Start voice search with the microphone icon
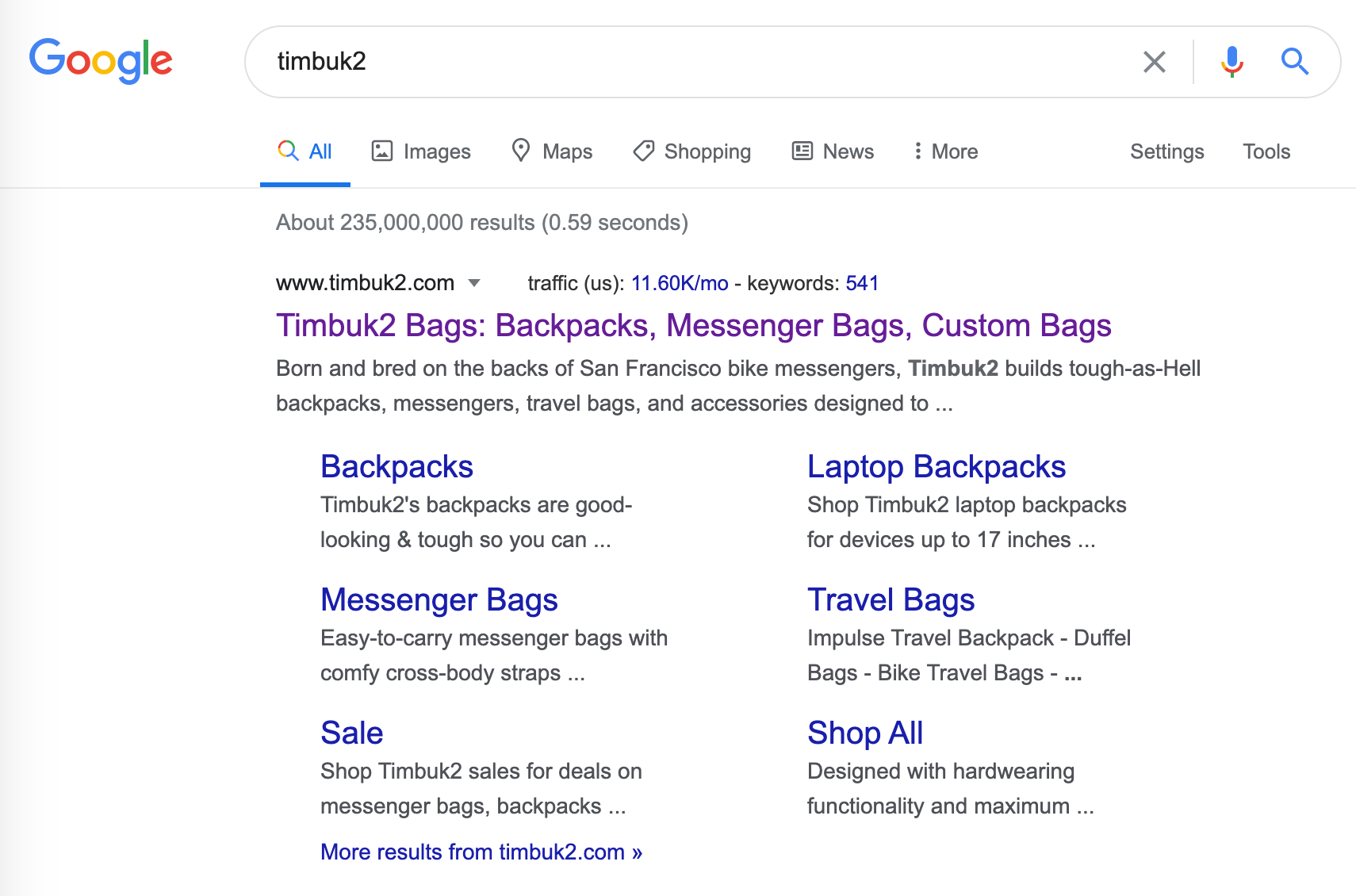Viewport: 1356px width, 896px height. coord(1232,62)
